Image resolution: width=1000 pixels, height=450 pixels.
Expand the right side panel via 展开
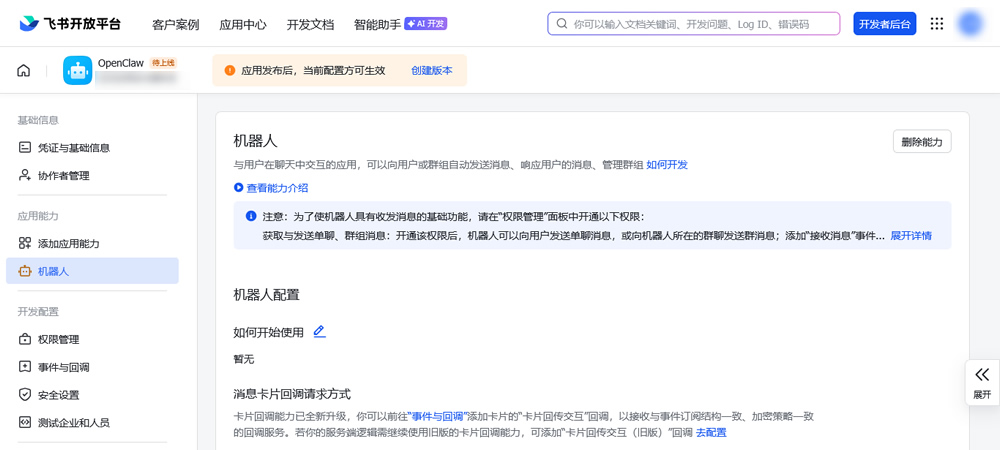[x=982, y=382]
